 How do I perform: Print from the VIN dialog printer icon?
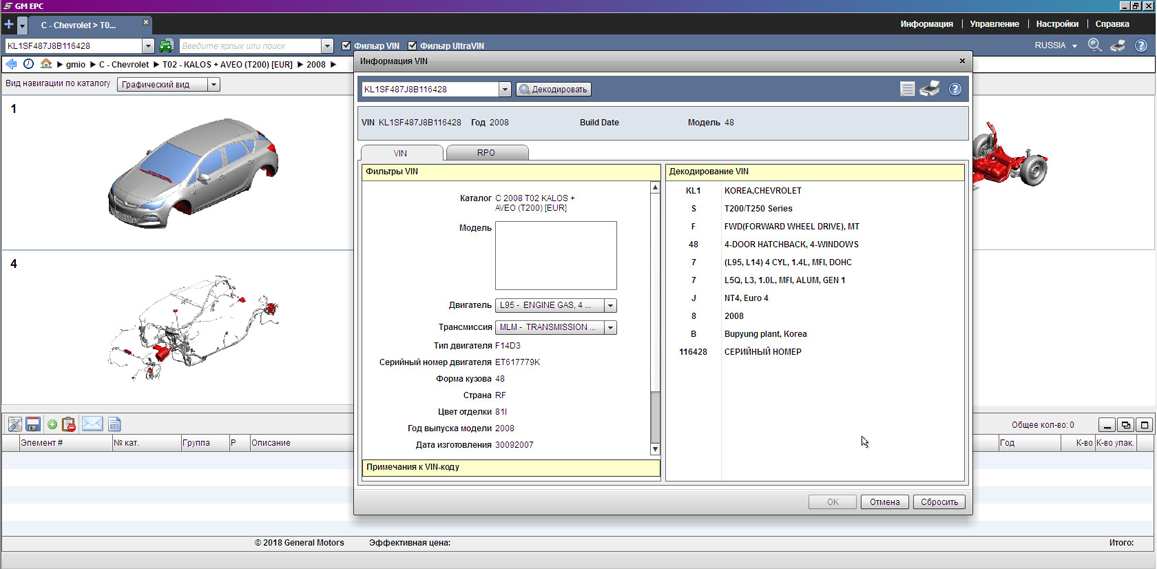click(930, 89)
